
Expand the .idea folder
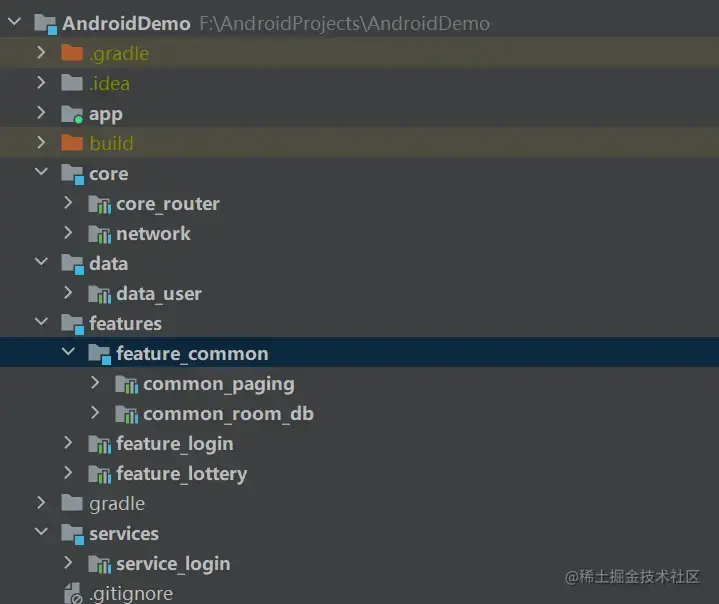click(41, 83)
